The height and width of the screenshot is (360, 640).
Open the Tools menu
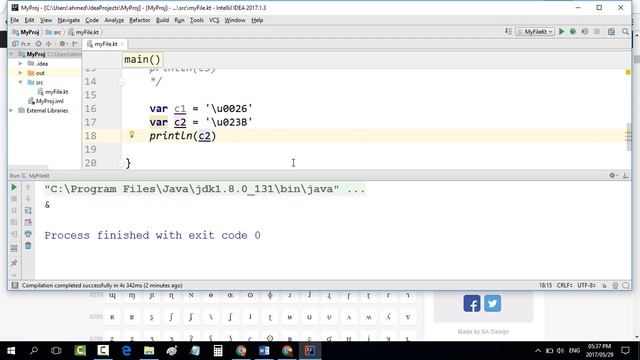[197, 20]
